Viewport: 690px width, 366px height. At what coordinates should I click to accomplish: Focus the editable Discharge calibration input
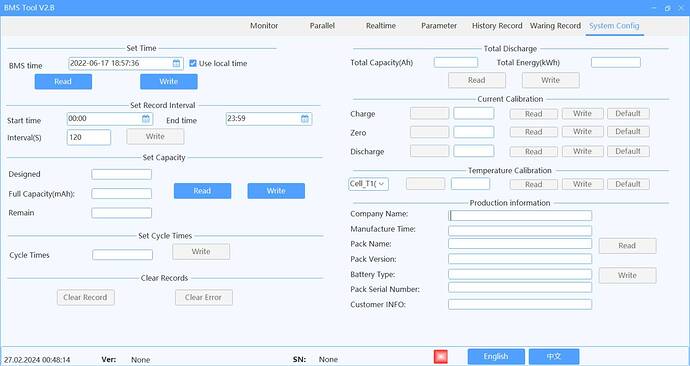(x=474, y=151)
